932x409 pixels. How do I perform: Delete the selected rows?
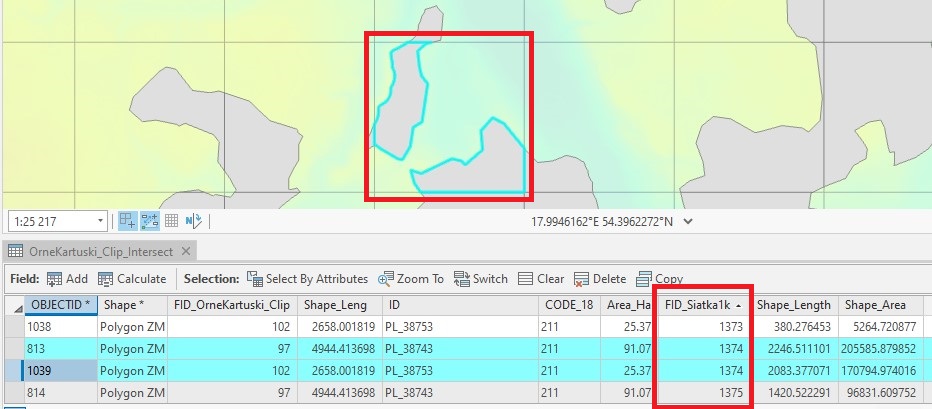click(582, 279)
